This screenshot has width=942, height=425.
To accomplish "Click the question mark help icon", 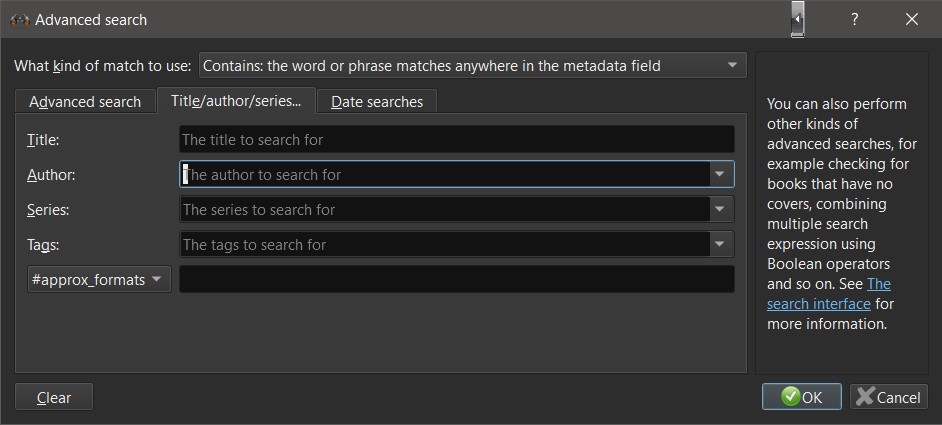I will coord(854,19).
